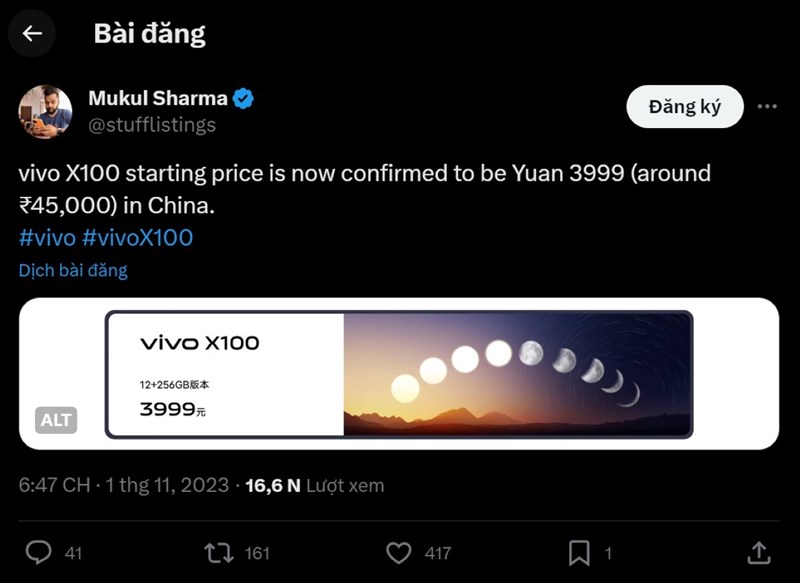This screenshot has width=800, height=583.
Task: Click the @stufflistings handle
Action: click(152, 125)
